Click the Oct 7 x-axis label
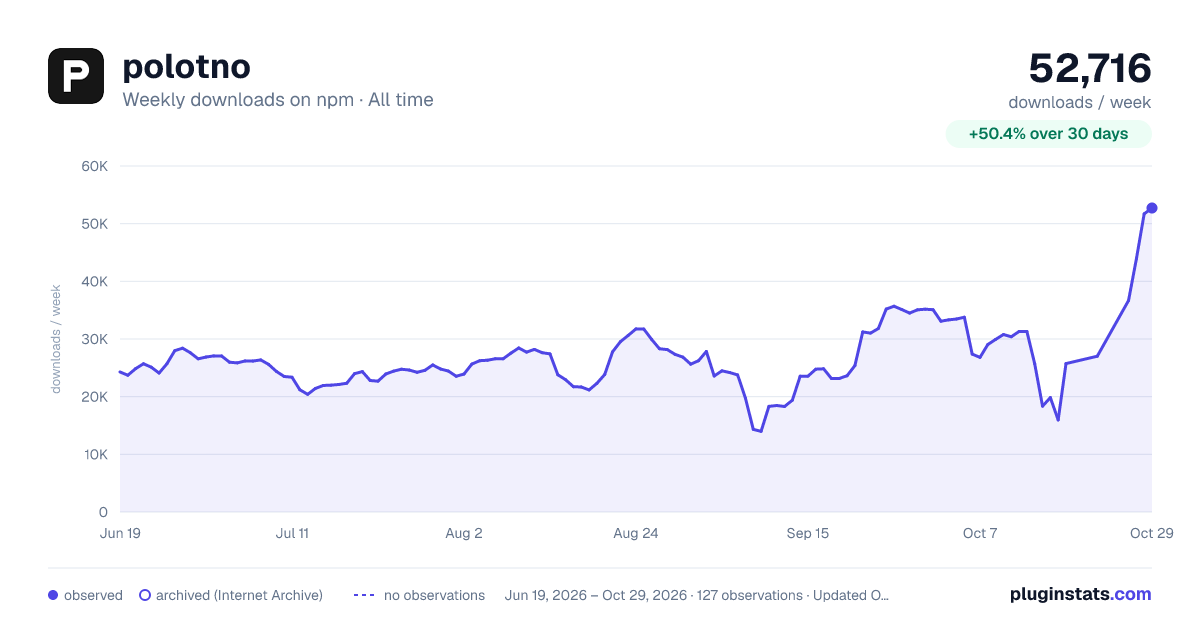Viewport: 1200px width, 630px height. click(980, 533)
